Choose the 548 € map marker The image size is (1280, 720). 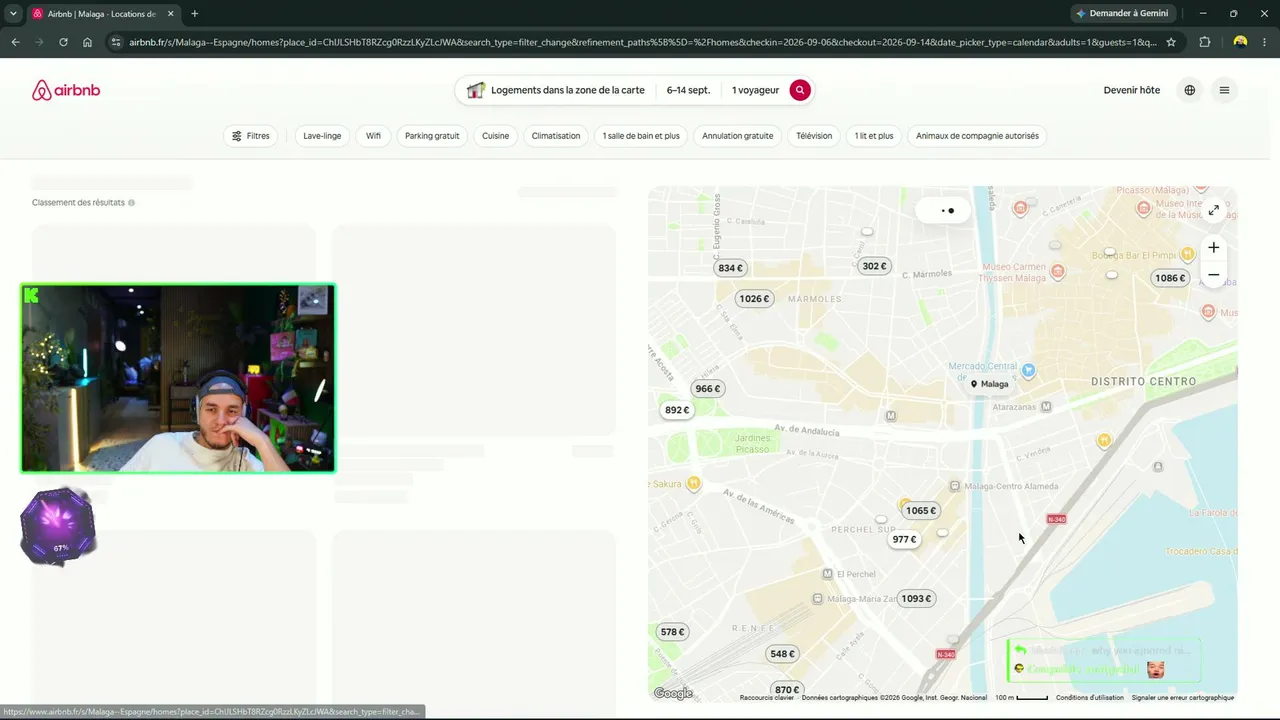782,654
